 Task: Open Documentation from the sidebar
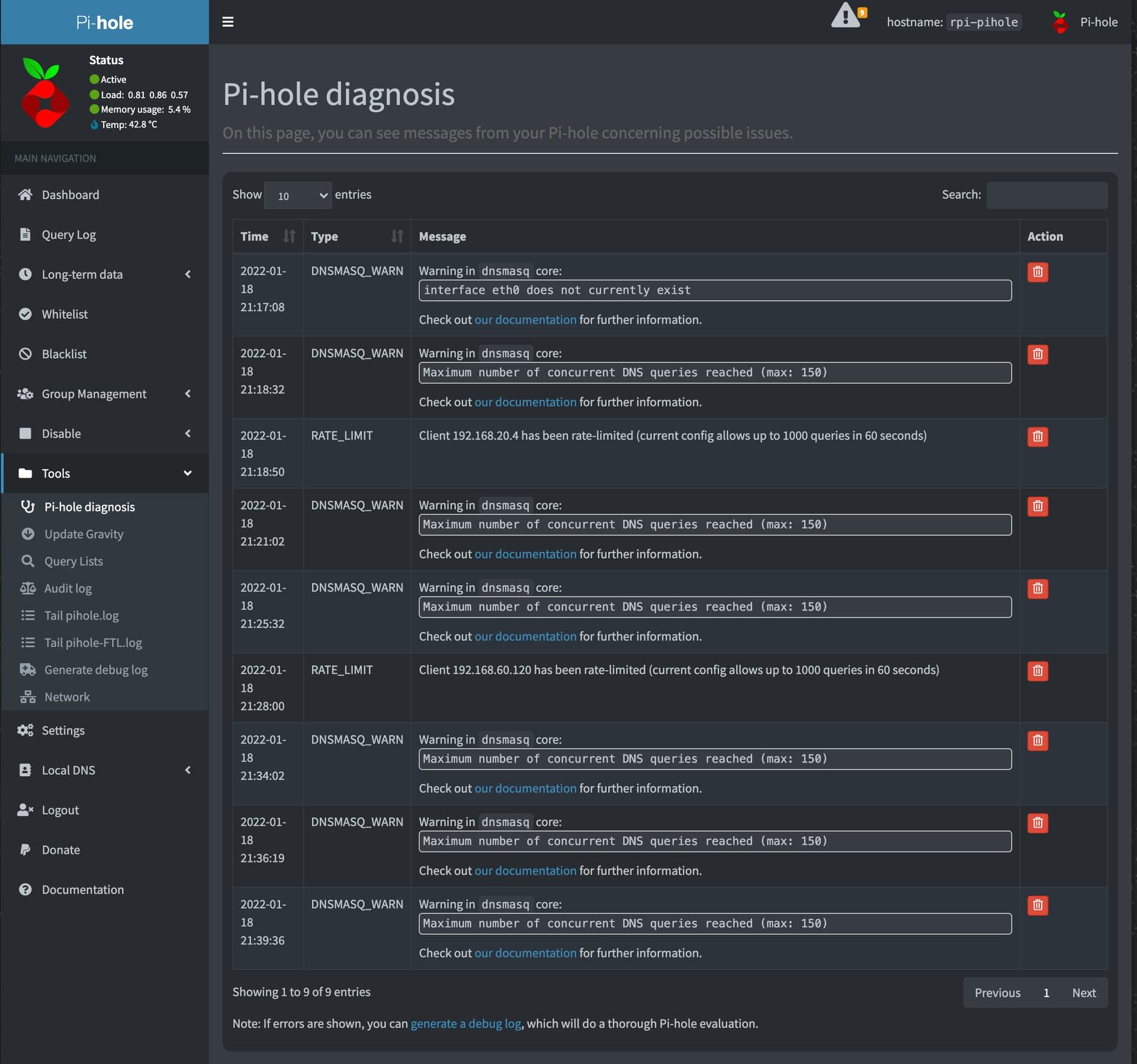[x=105, y=889]
